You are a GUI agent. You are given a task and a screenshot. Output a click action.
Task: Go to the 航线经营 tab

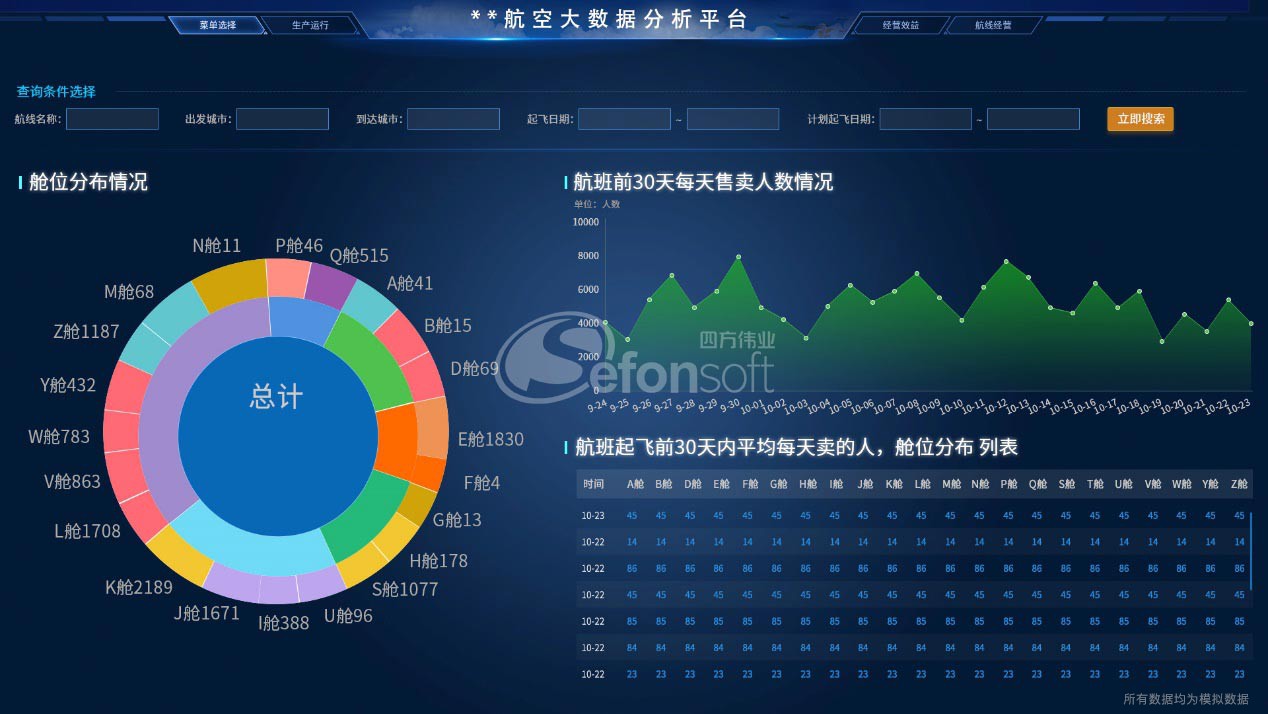[x=993, y=25]
